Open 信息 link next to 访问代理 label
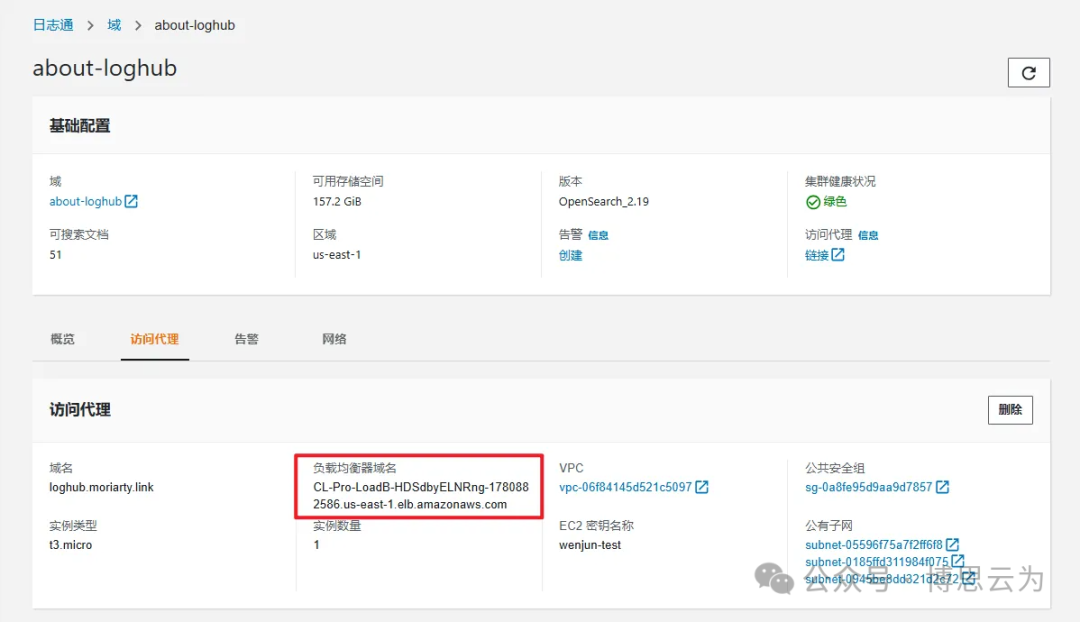The width and height of the screenshot is (1080, 622). (x=868, y=236)
